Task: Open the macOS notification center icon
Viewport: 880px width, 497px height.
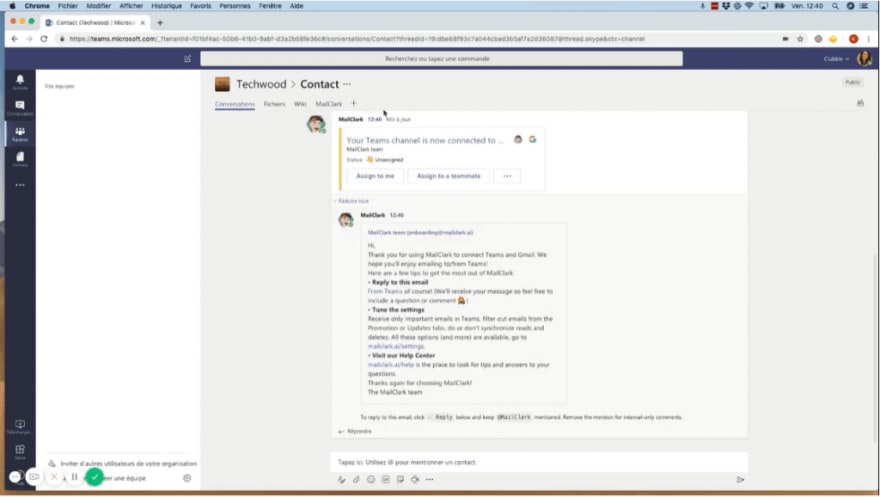Action: tap(864, 6)
